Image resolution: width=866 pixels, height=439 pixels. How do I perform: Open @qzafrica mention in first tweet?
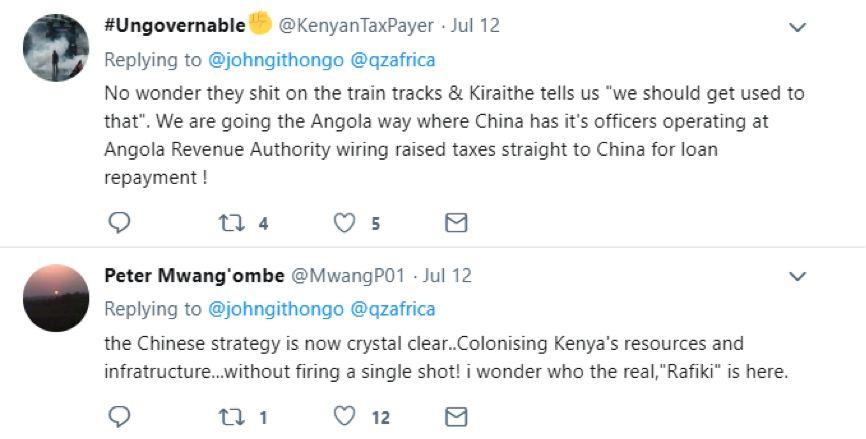tap(393, 59)
